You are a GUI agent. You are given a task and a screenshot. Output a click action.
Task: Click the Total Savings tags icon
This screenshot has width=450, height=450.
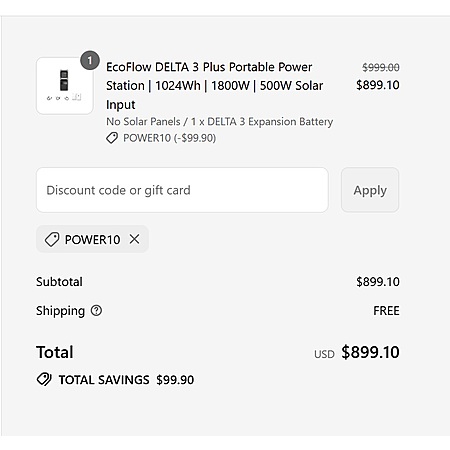click(x=44, y=379)
